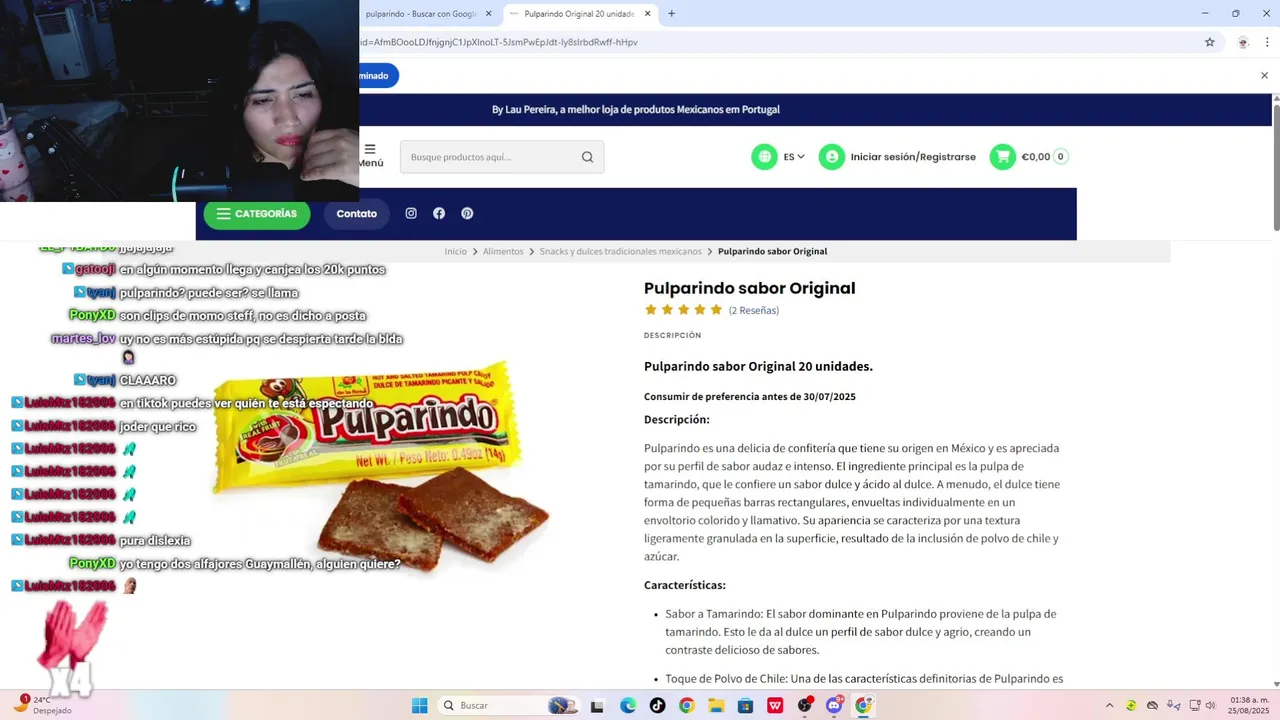Dismiss the notification bar with X

pyautogui.click(x=1264, y=75)
